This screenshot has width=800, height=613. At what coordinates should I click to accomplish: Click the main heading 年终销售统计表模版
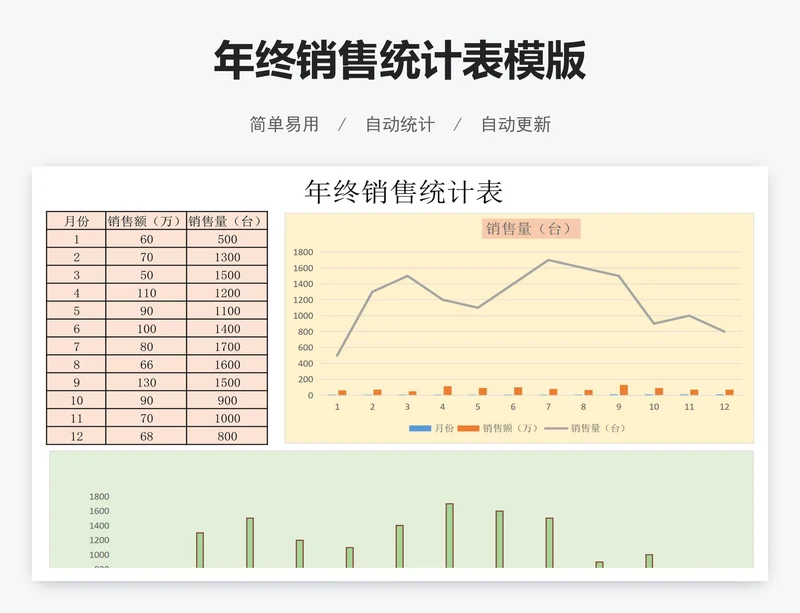pos(399,61)
